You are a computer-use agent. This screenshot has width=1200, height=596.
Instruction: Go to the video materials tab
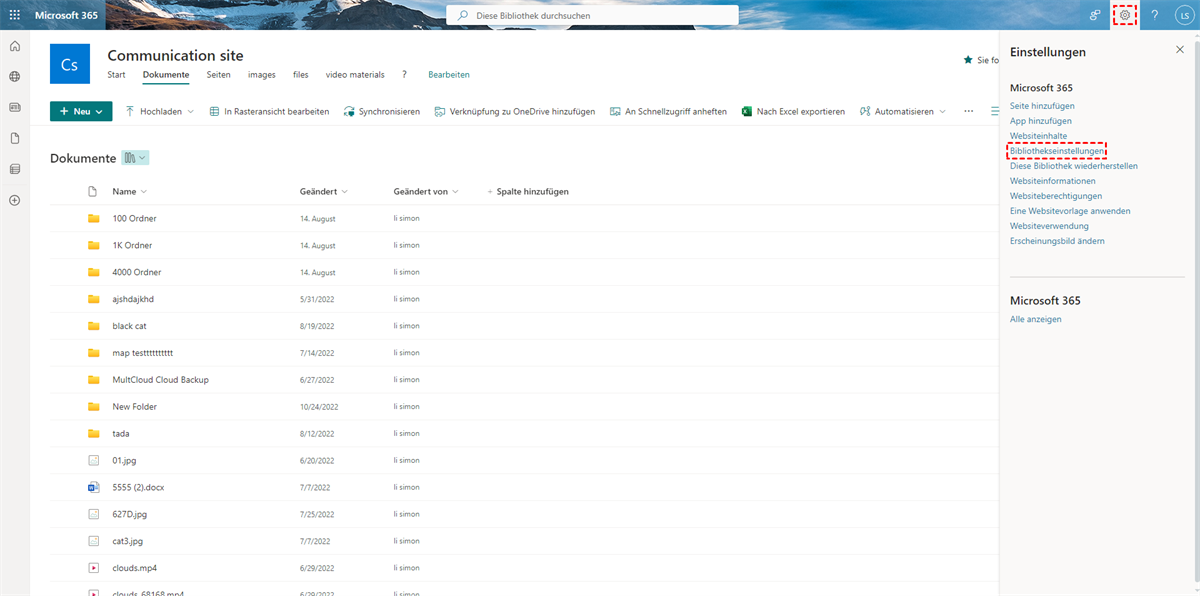pyautogui.click(x=355, y=75)
